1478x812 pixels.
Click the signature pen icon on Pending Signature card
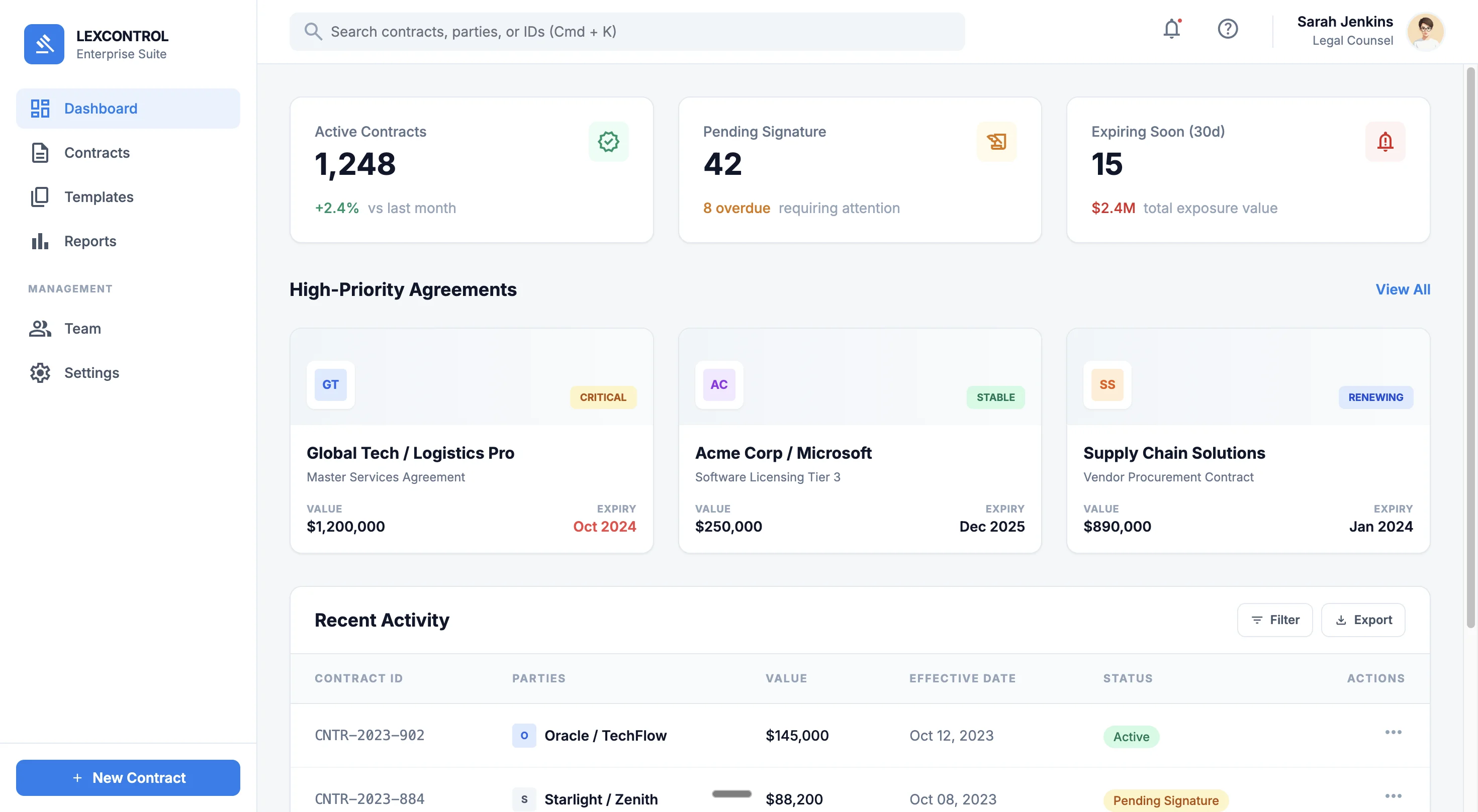[x=996, y=142]
